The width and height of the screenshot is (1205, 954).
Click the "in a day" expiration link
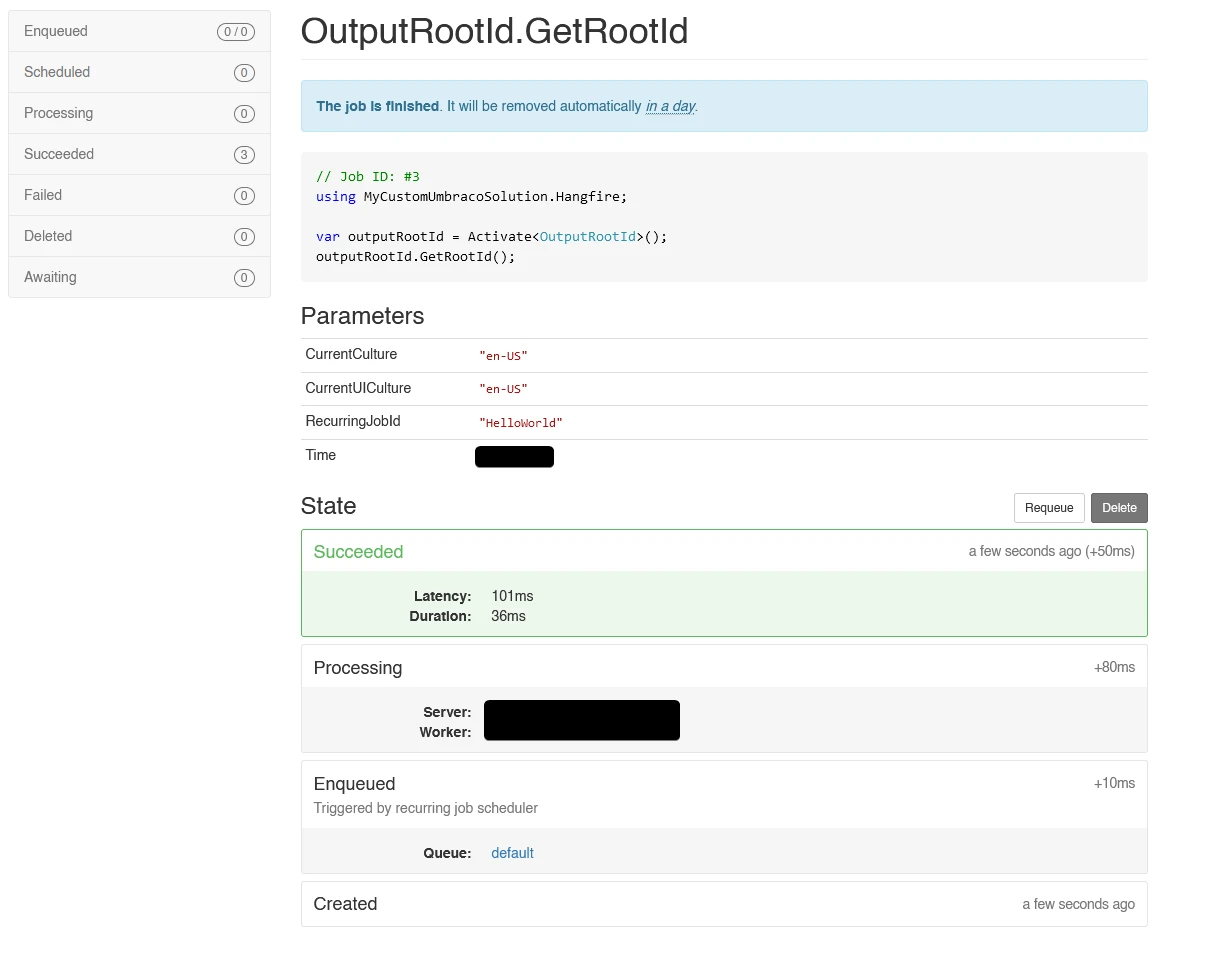(670, 106)
